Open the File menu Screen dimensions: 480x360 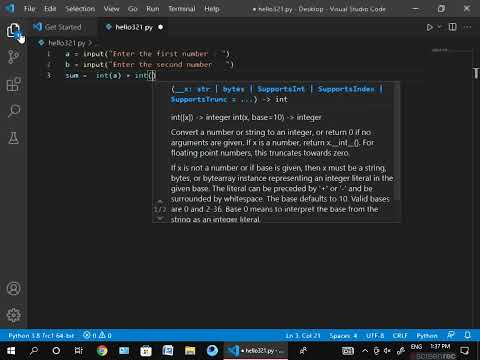point(29,9)
